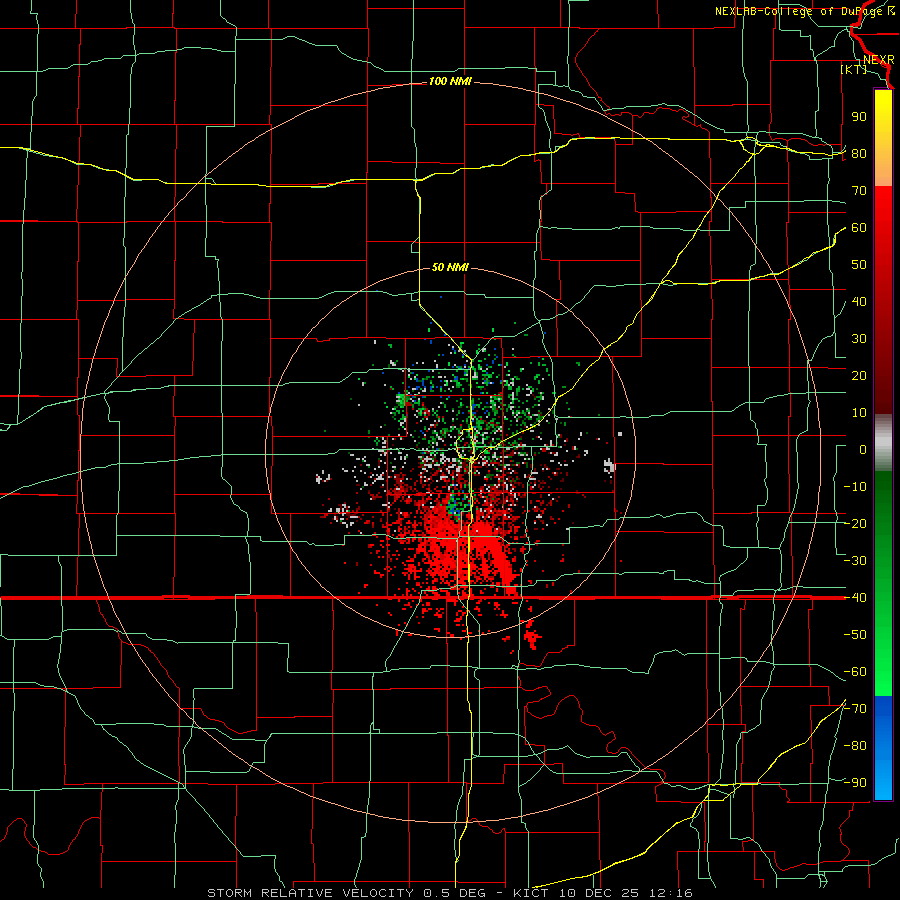Click the -70 scale value
Image resolution: width=900 pixels, height=900 pixels.
(855, 709)
